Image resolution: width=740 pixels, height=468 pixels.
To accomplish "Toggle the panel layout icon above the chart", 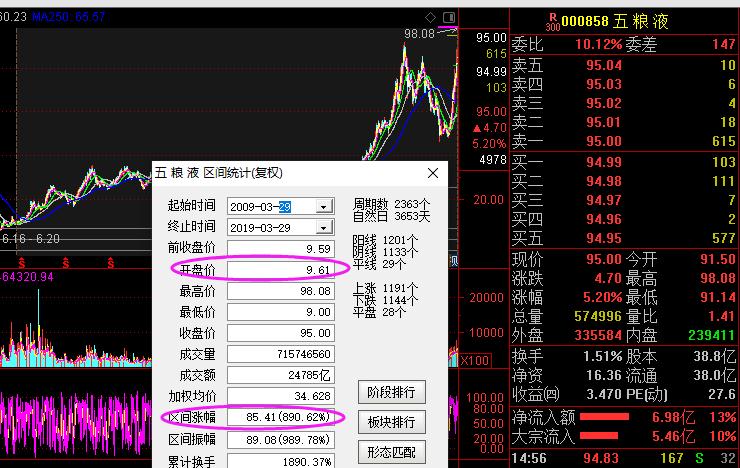I will pos(449,17).
